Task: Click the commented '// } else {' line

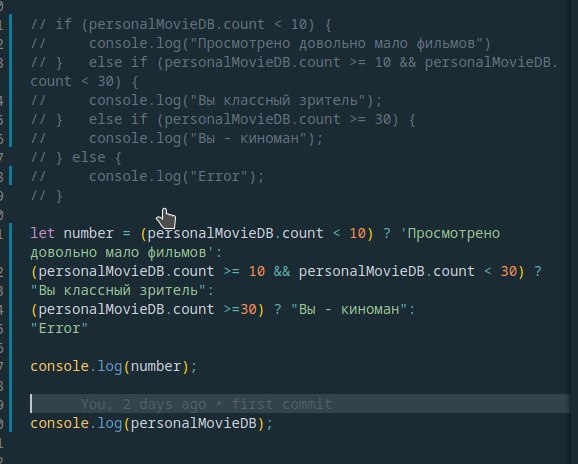Action: [x=76, y=158]
